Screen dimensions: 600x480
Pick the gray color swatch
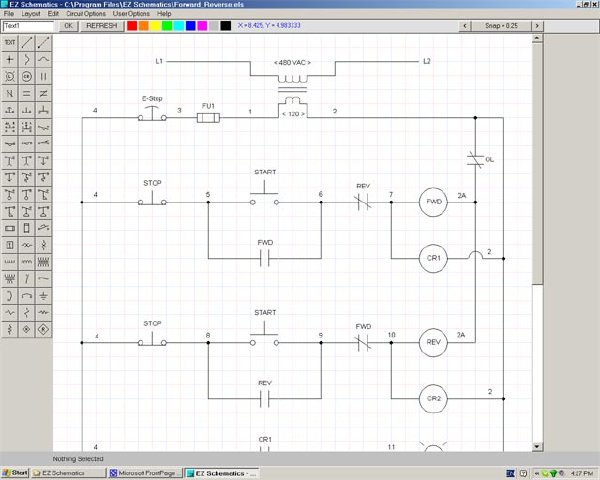click(214, 26)
